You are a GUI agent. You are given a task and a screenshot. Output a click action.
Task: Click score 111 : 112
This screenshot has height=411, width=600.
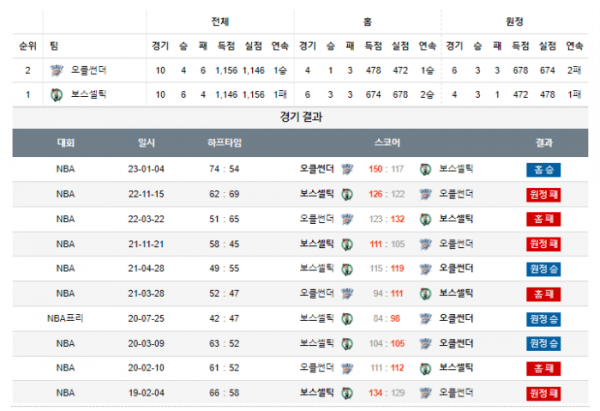(x=387, y=369)
